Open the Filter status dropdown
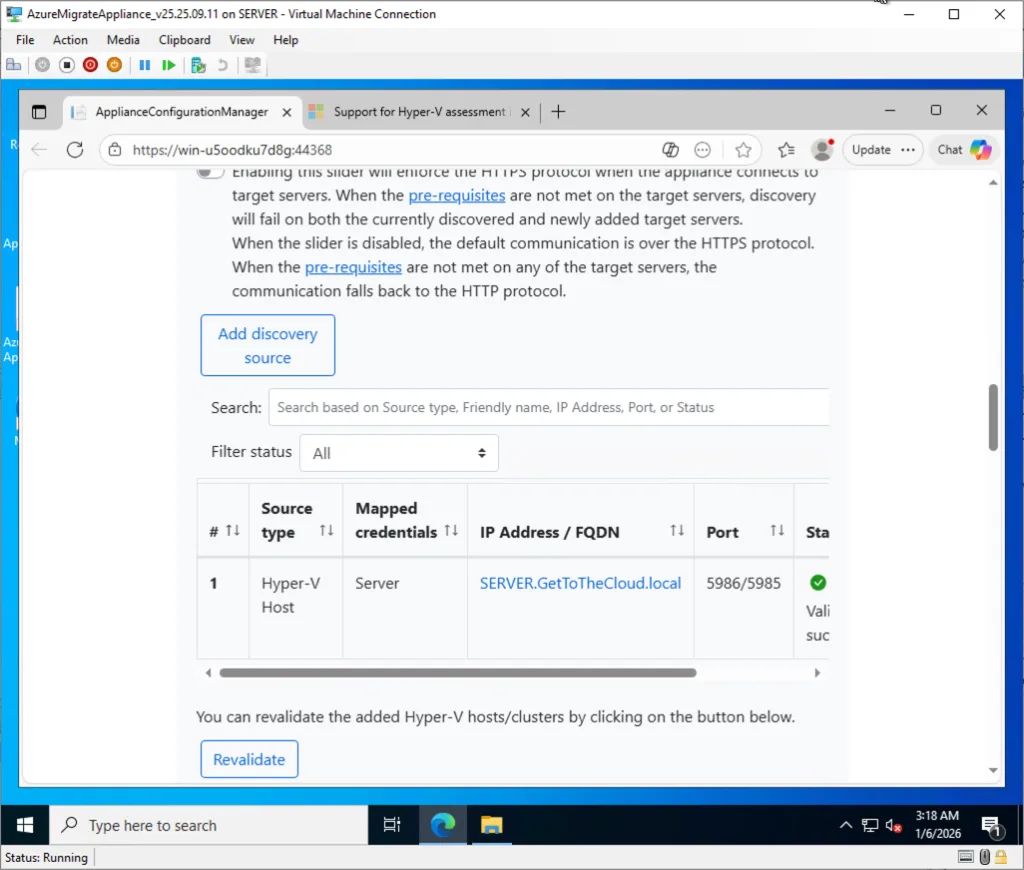Image resolution: width=1024 pixels, height=870 pixels. click(399, 453)
